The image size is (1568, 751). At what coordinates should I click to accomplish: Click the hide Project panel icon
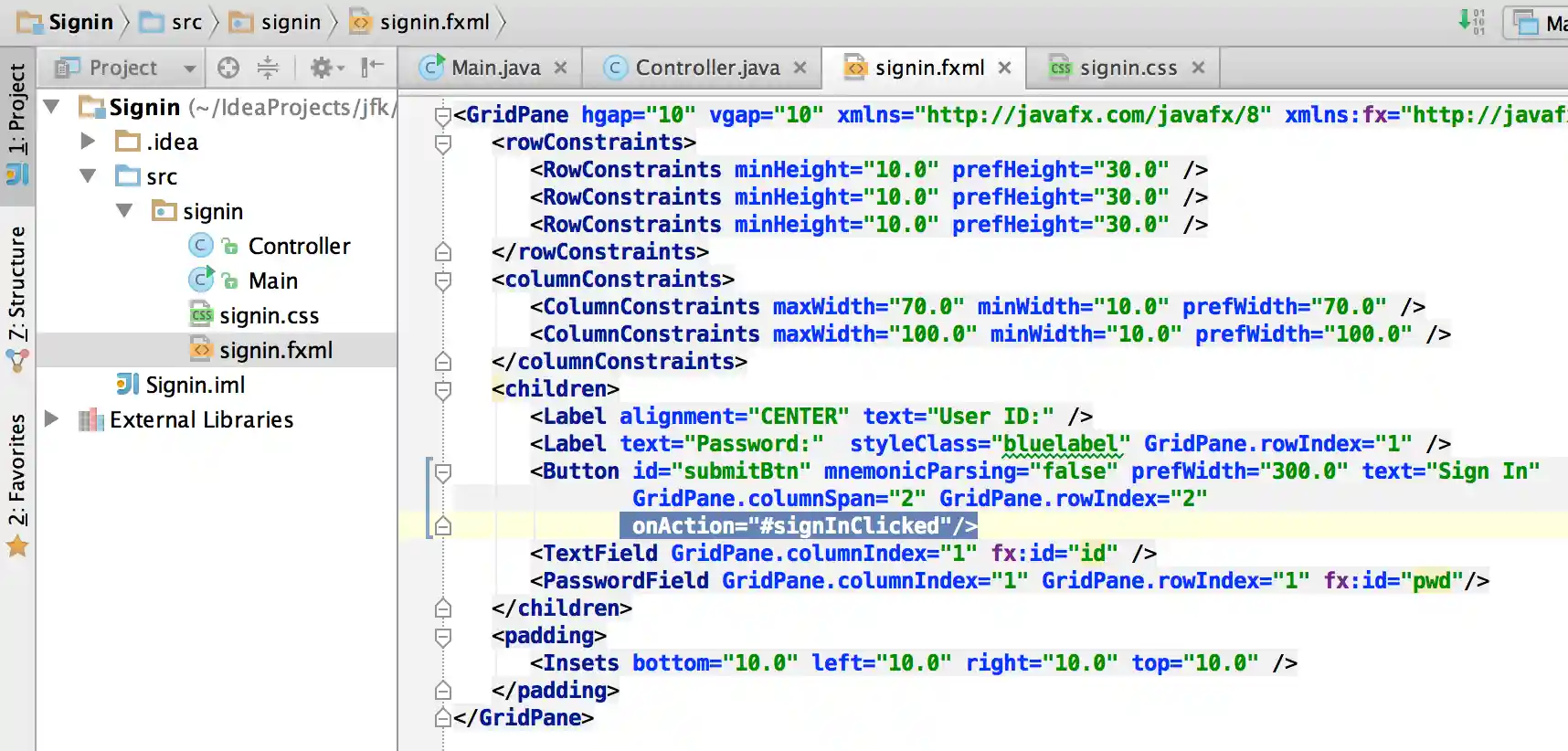point(372,68)
